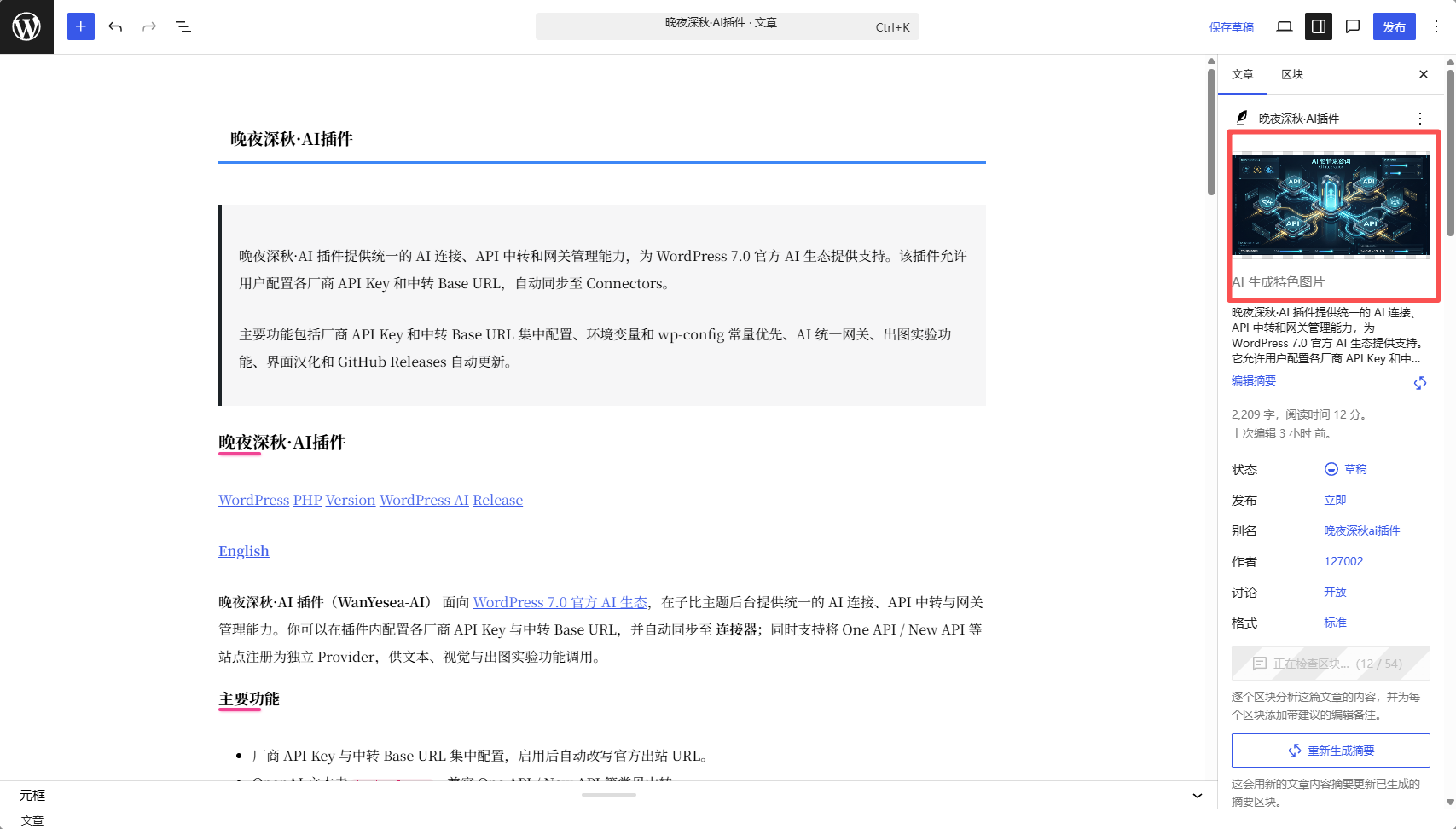Close the settings sidebar with X
The image size is (1456, 829).
coord(1424,74)
